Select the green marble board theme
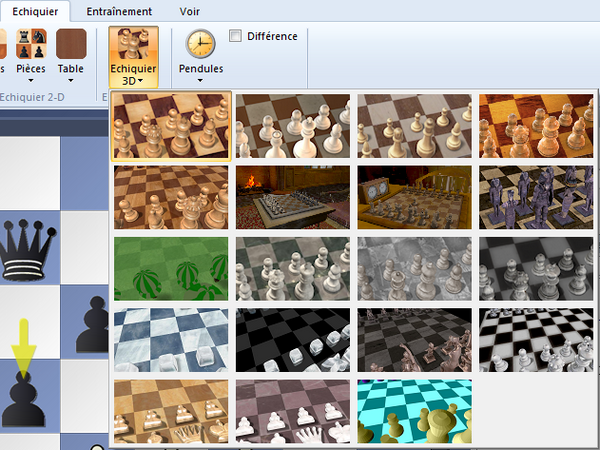Image resolution: width=600 pixels, height=450 pixels. coord(293,269)
